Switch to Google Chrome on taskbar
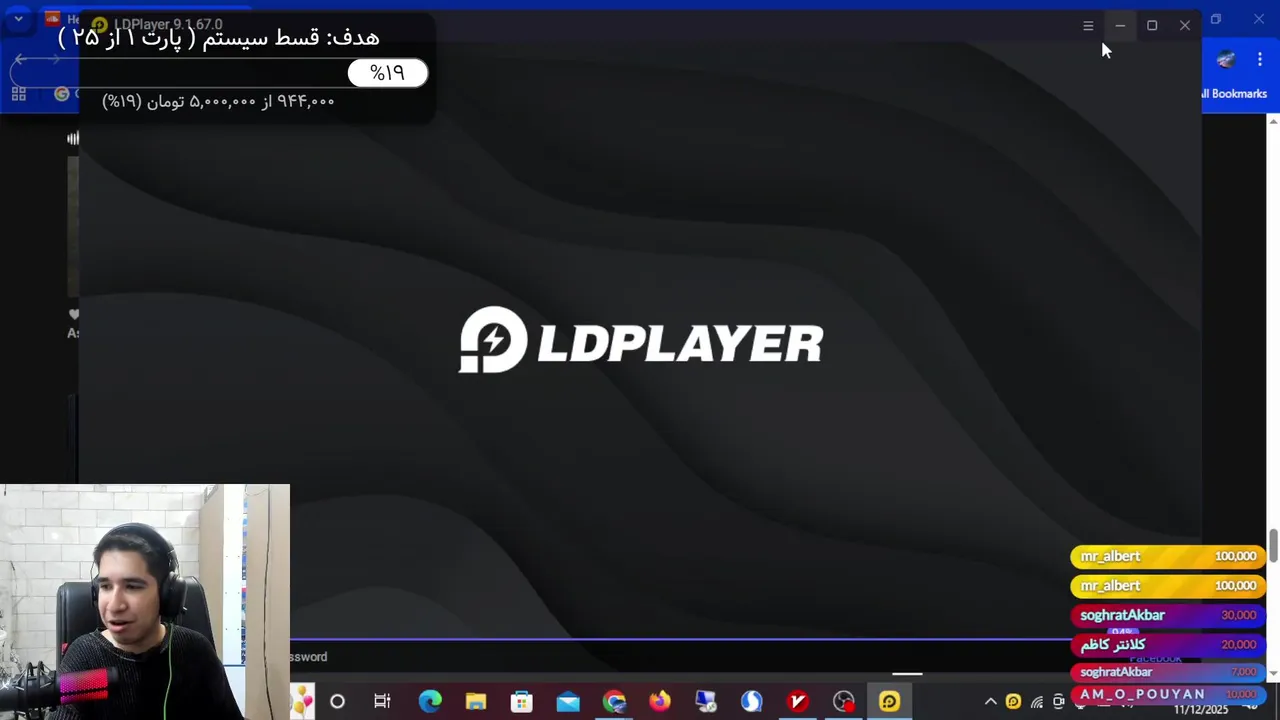 tap(614, 702)
